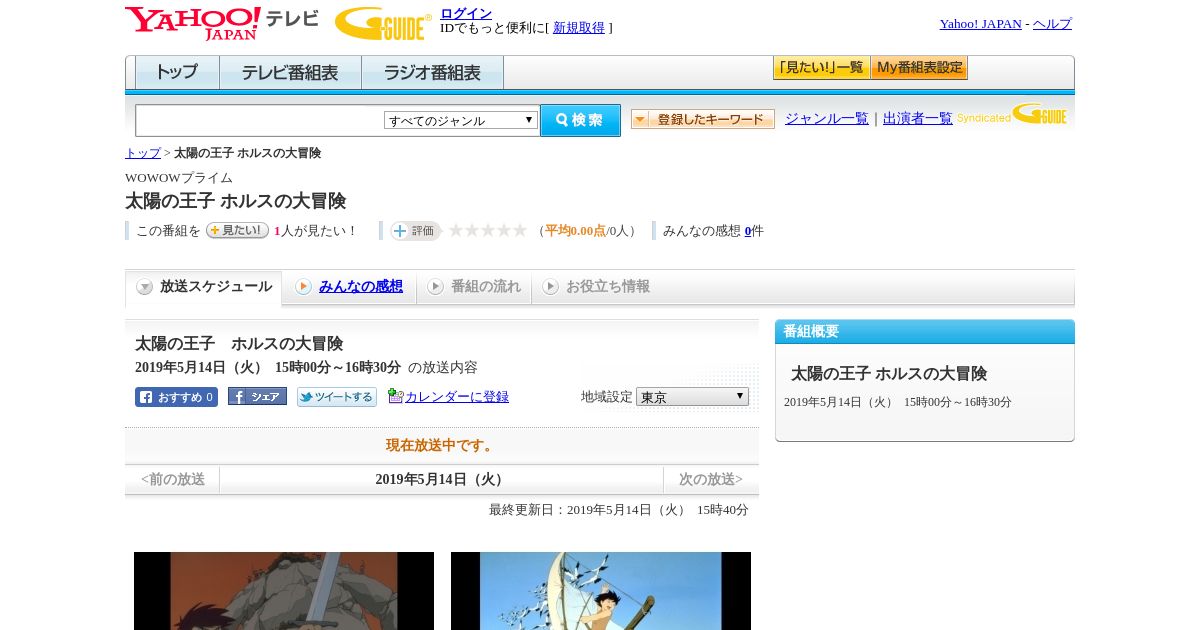This screenshot has width=1200, height=630.
Task: Click the 最終更新日 timestamp text
Action: click(619, 510)
